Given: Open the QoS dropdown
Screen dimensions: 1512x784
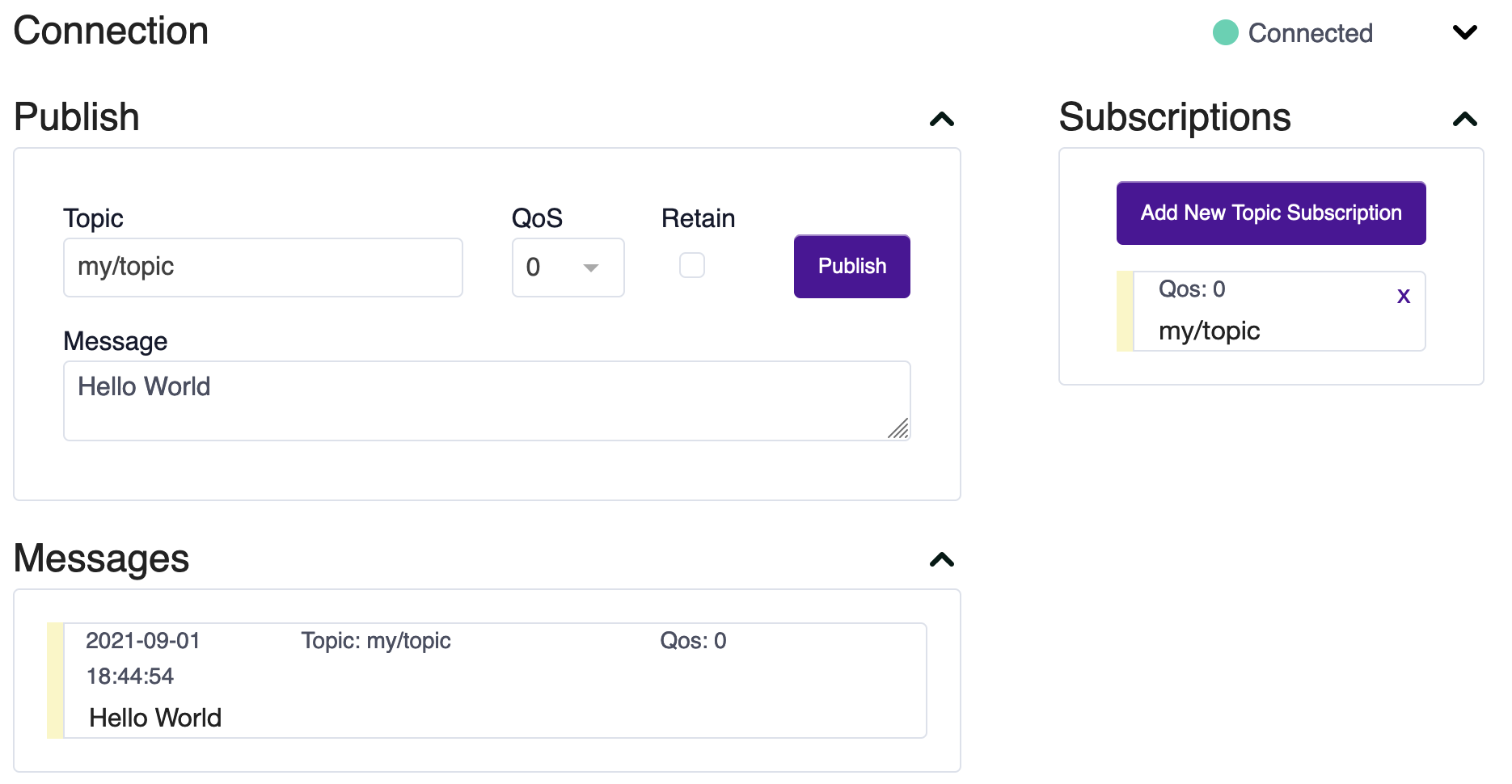Looking at the screenshot, I should click(568, 268).
